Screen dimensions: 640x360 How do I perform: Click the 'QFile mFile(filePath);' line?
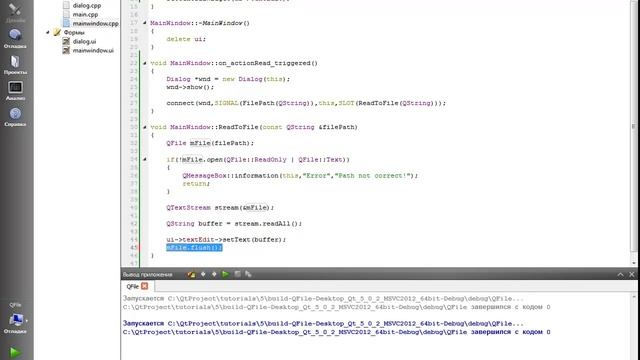210,143
